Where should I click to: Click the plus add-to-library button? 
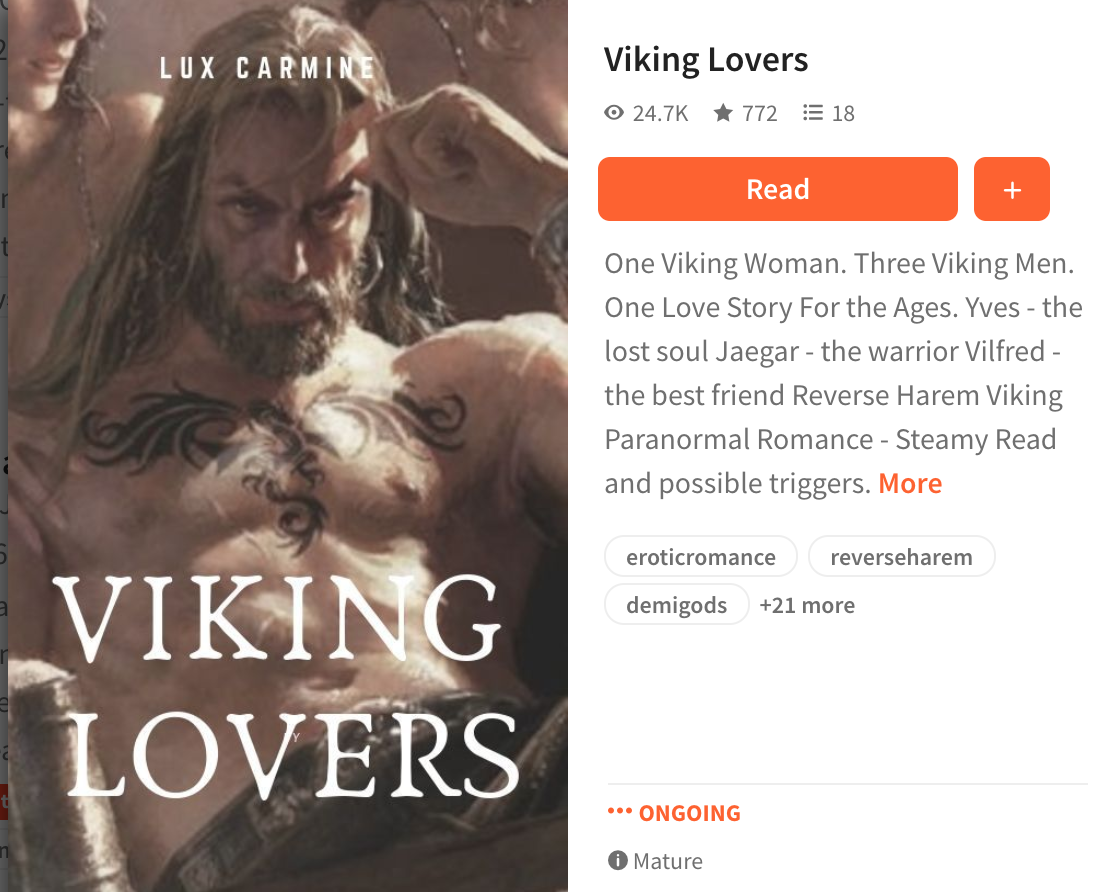[x=1011, y=189]
